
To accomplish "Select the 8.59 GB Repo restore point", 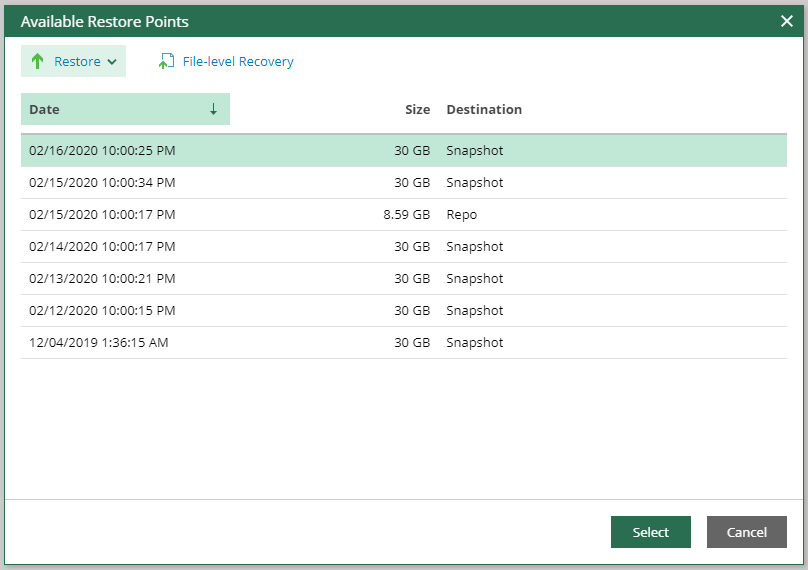I will (x=403, y=214).
